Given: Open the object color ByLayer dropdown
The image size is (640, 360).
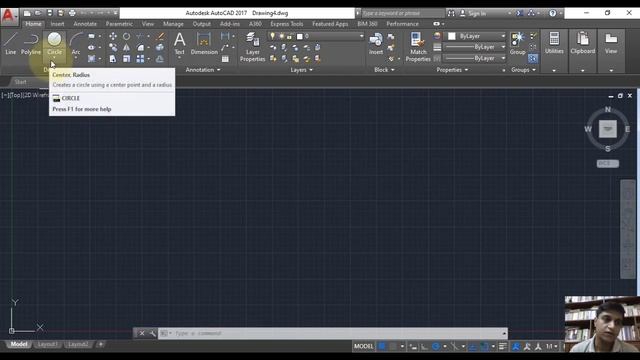Looking at the screenshot, I should pos(476,36).
